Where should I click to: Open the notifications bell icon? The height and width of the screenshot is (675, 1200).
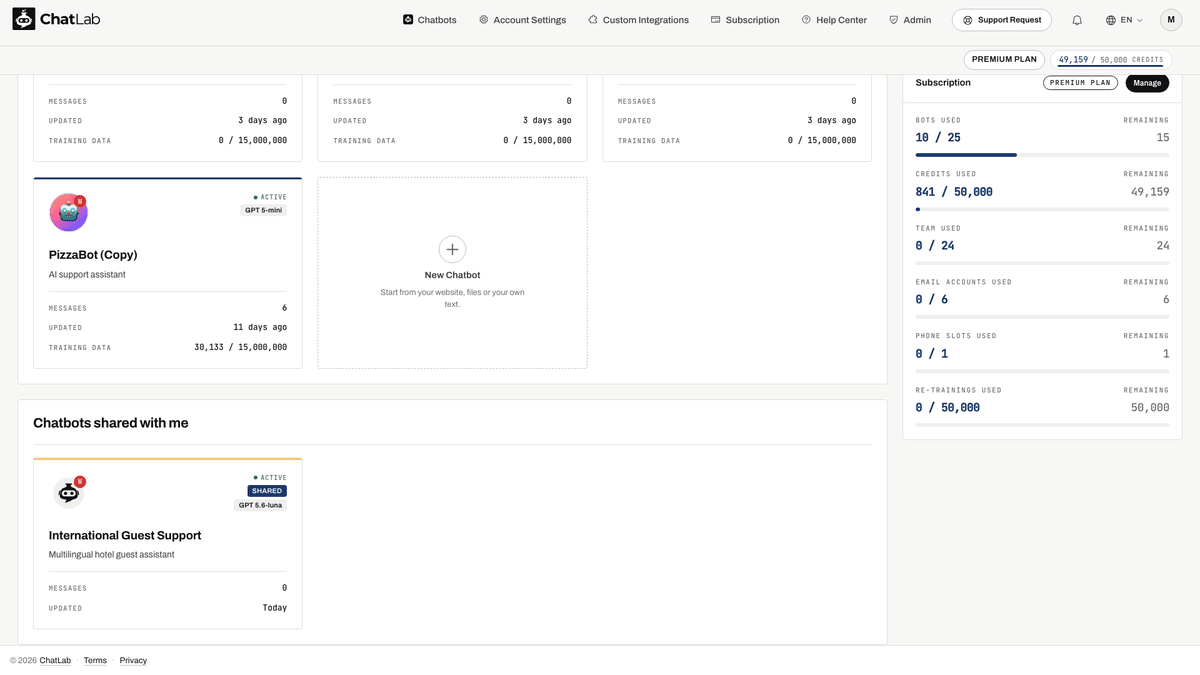tap(1077, 20)
